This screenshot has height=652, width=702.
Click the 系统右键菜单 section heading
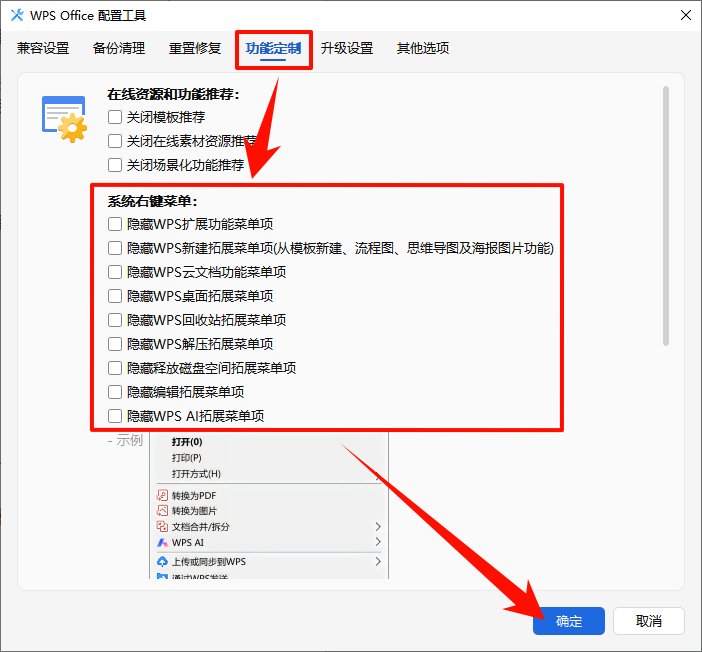pyautogui.click(x=152, y=201)
